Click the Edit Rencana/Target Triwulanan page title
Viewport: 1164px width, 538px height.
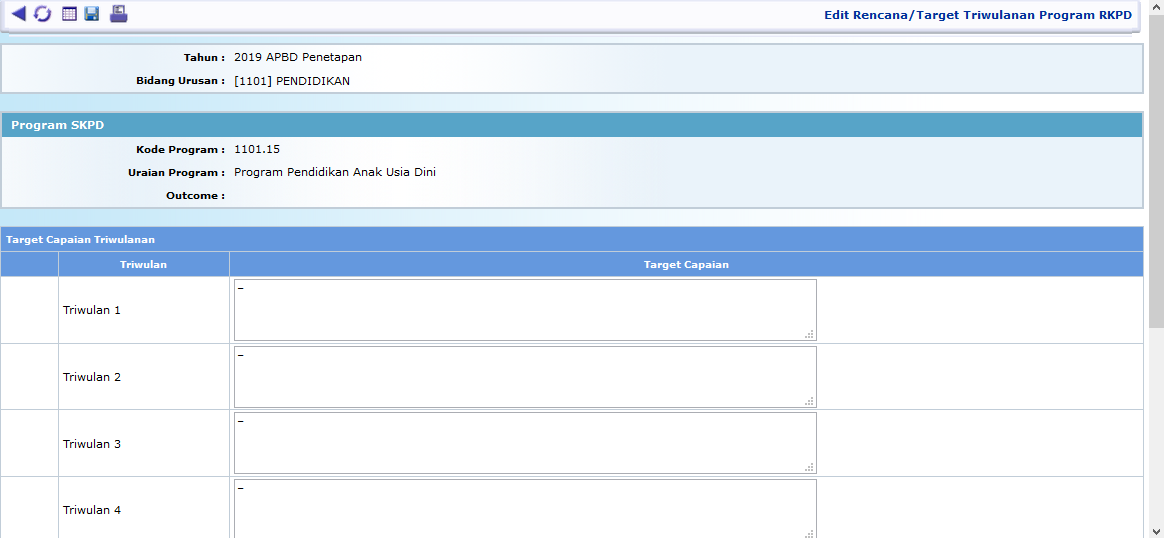click(977, 15)
